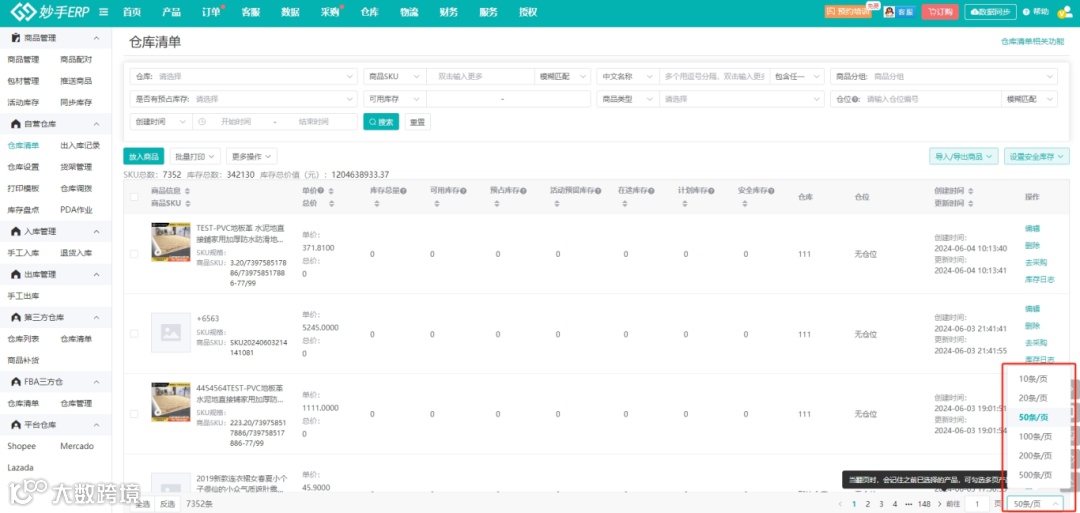Screen dimensions: 1080x513
Task: Click the 订购 shopping cart button
Action: click(x=939, y=12)
